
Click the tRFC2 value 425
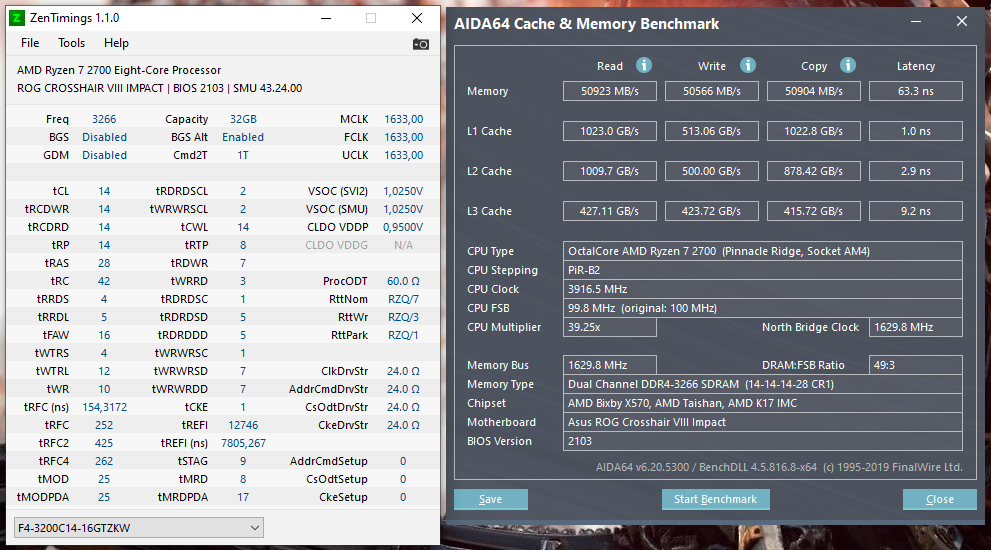click(104, 443)
